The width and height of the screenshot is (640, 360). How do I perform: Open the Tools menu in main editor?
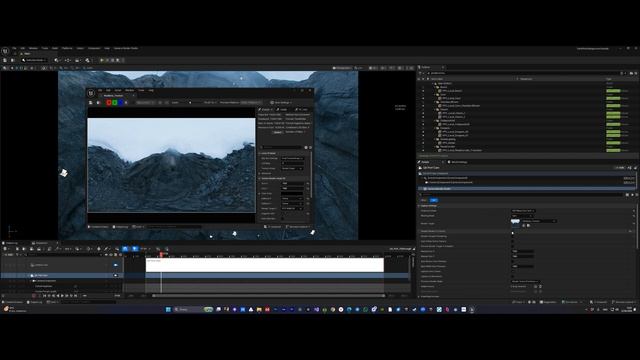[x=44, y=48]
